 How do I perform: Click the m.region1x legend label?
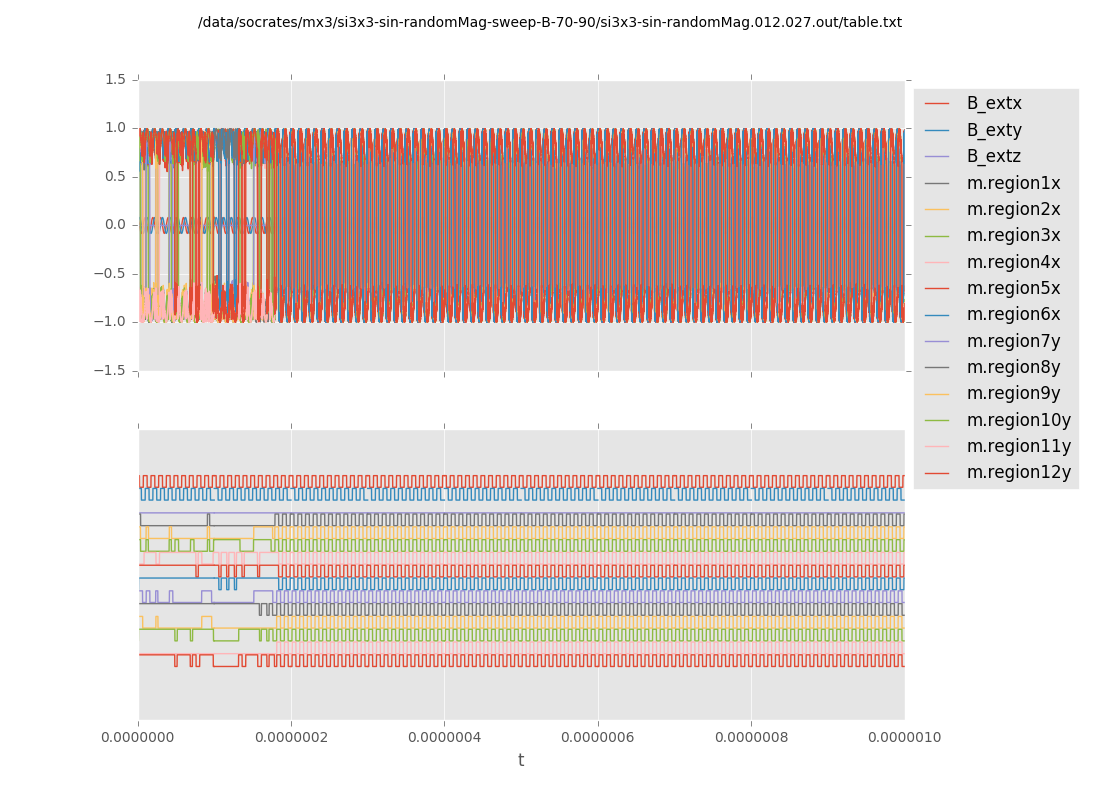tap(1013, 183)
